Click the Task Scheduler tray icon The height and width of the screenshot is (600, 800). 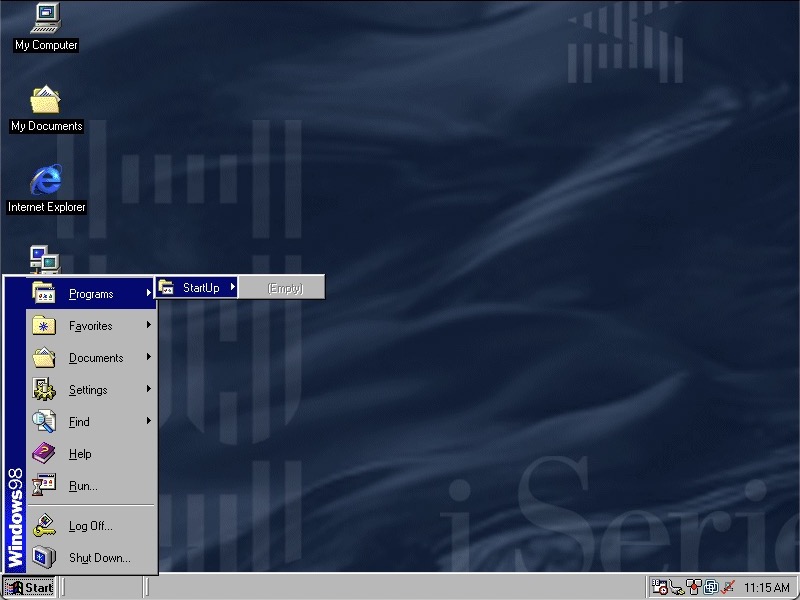660,587
